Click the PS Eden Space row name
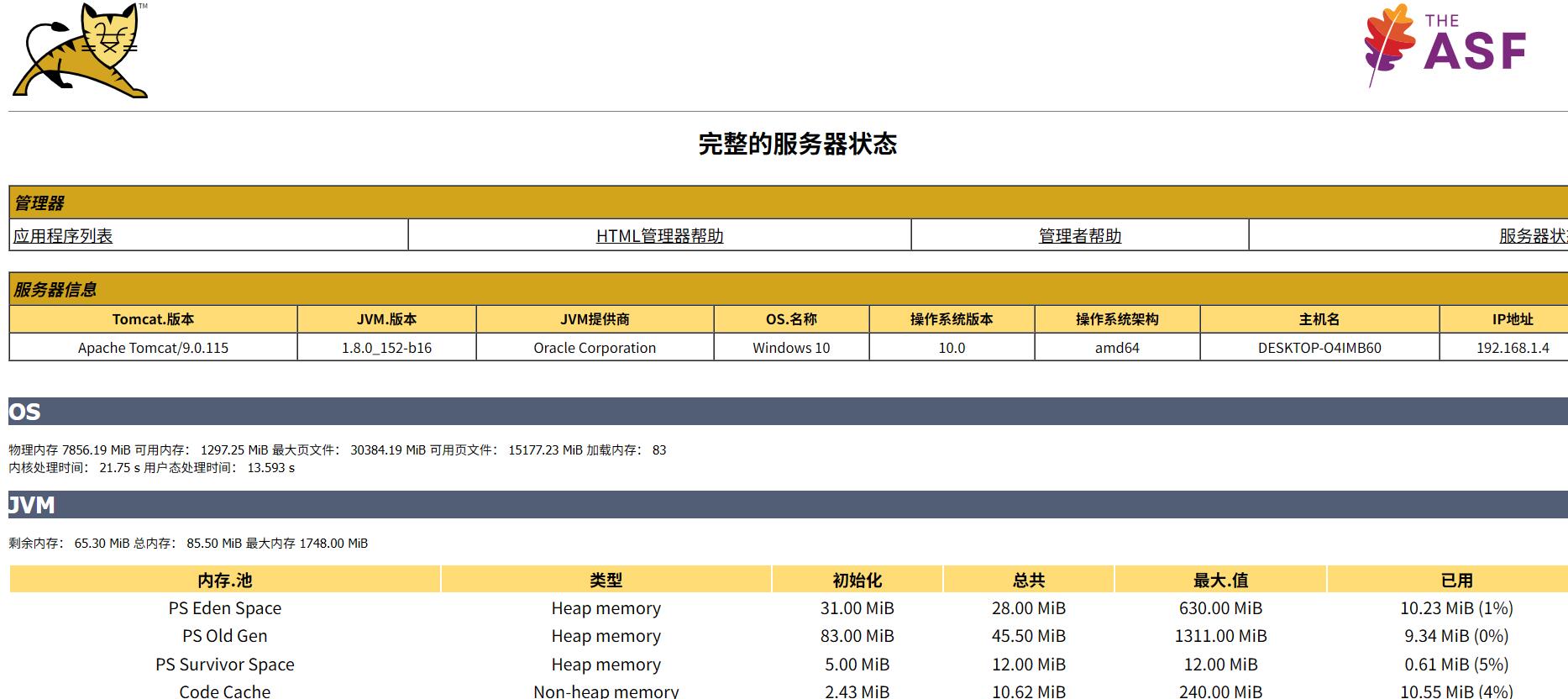 click(225, 608)
